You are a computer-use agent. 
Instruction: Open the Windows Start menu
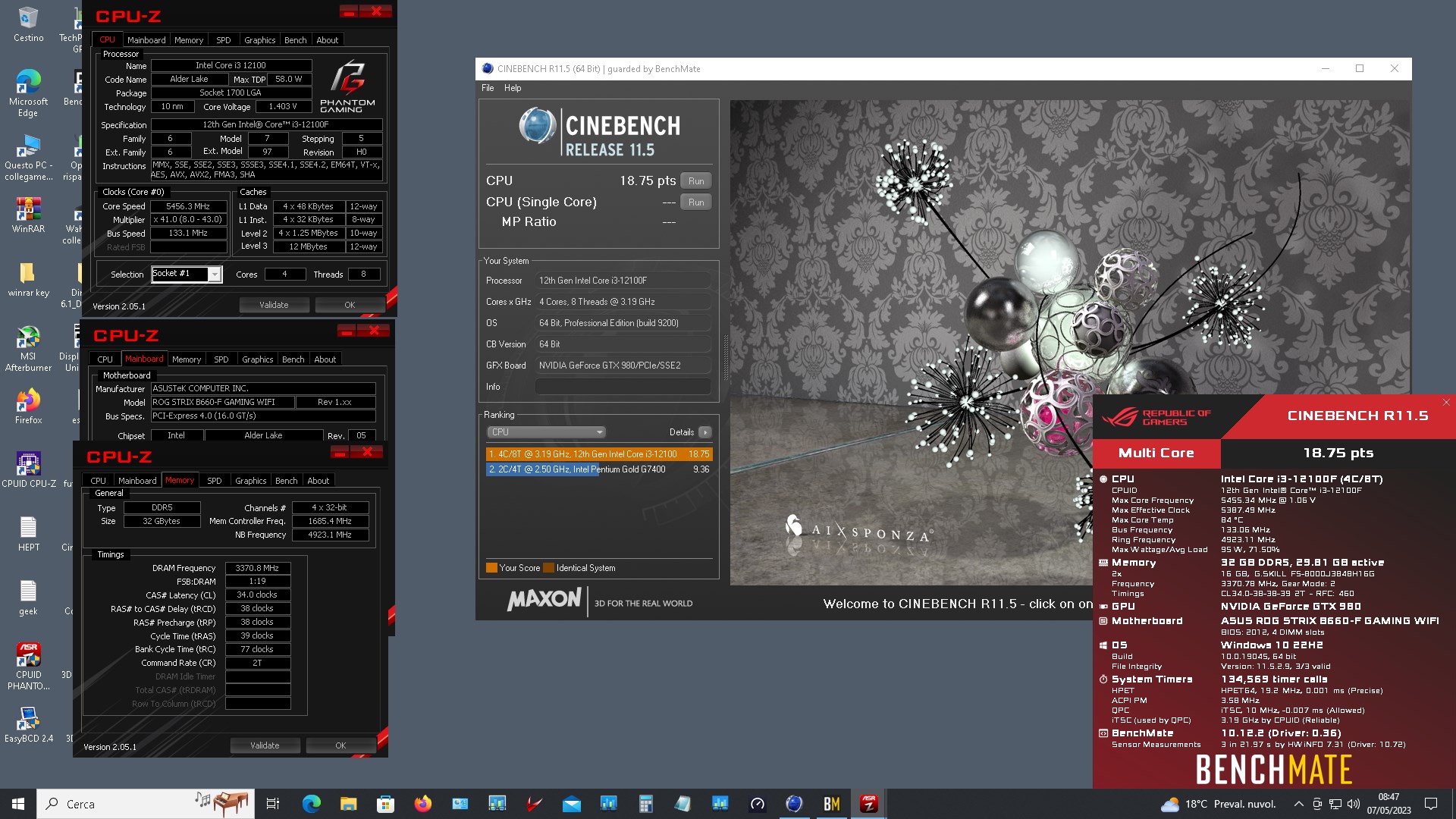coord(18,804)
